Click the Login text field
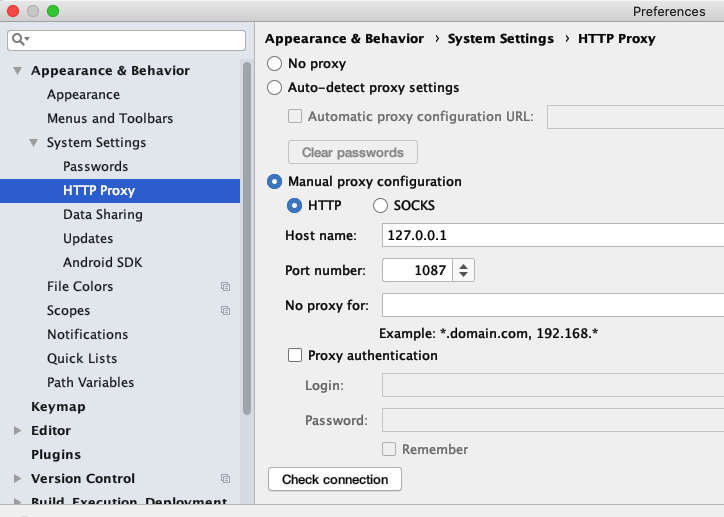The width and height of the screenshot is (724, 517). 553,385
